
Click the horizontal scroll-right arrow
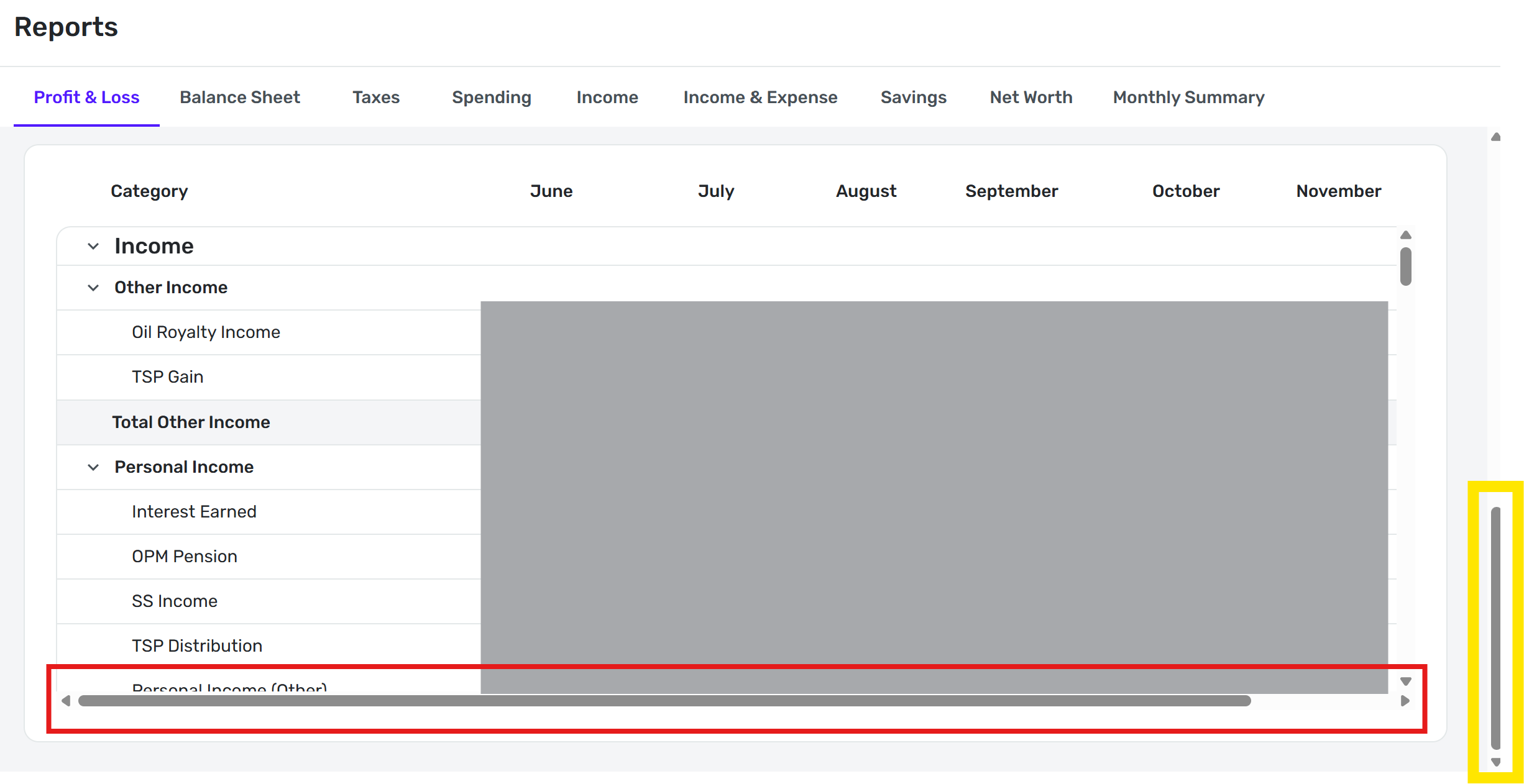pos(1405,701)
